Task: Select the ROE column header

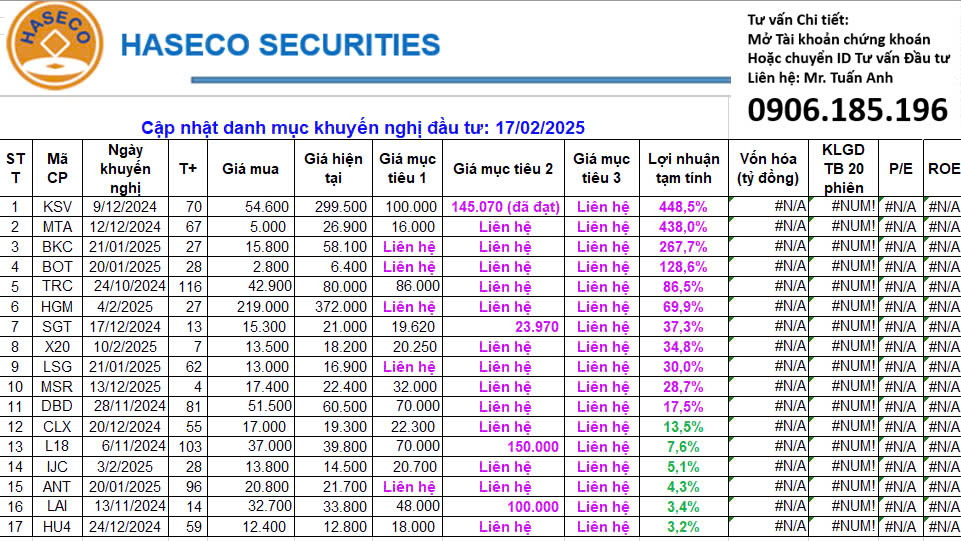Action: pos(943,169)
